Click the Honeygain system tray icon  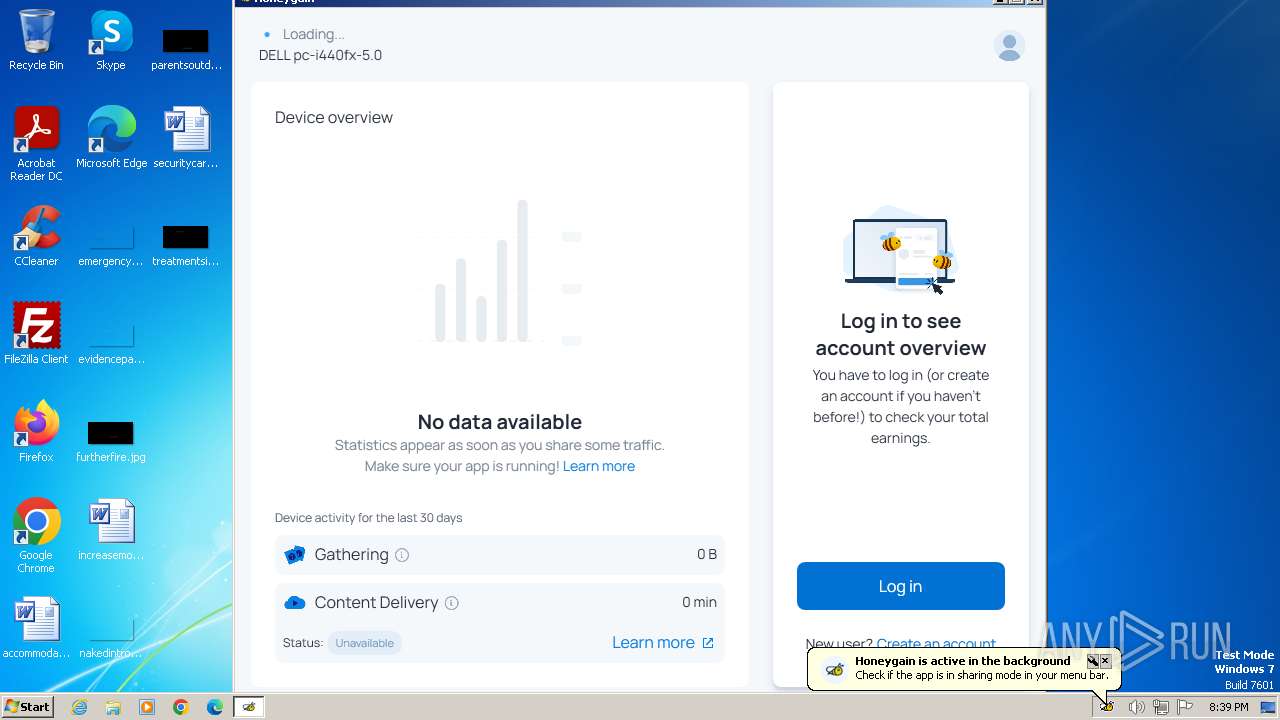1108,707
